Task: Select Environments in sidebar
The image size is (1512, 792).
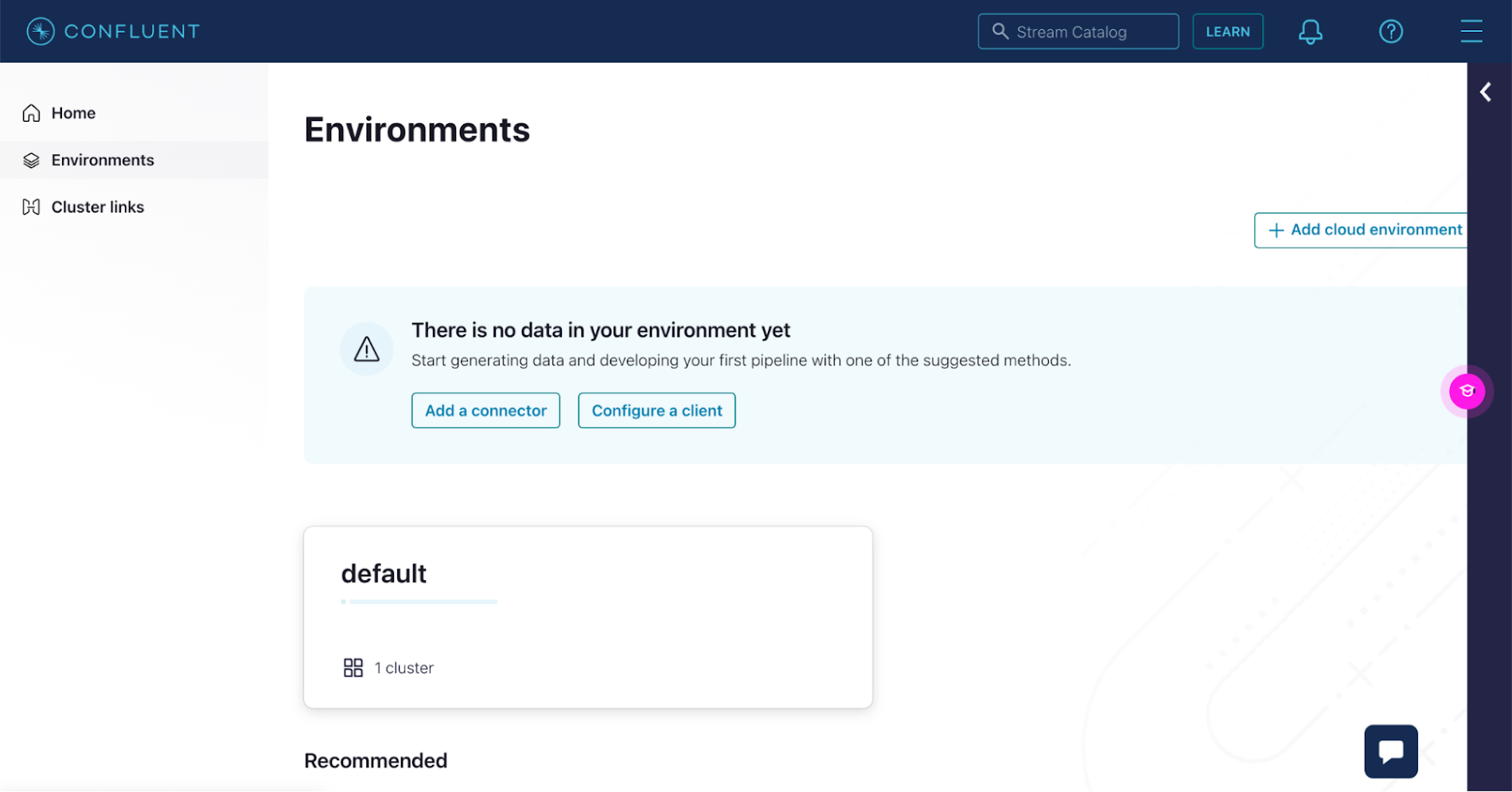Action: pos(134,160)
